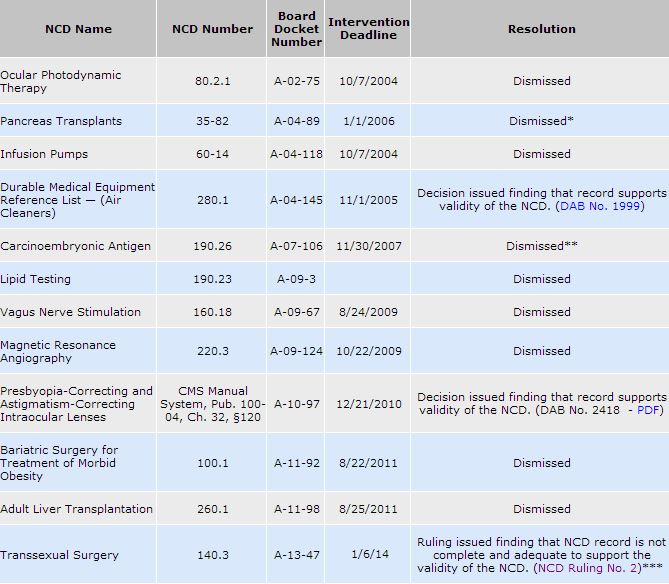
Task: Click NCD number 140.3
Action: pos(212,555)
